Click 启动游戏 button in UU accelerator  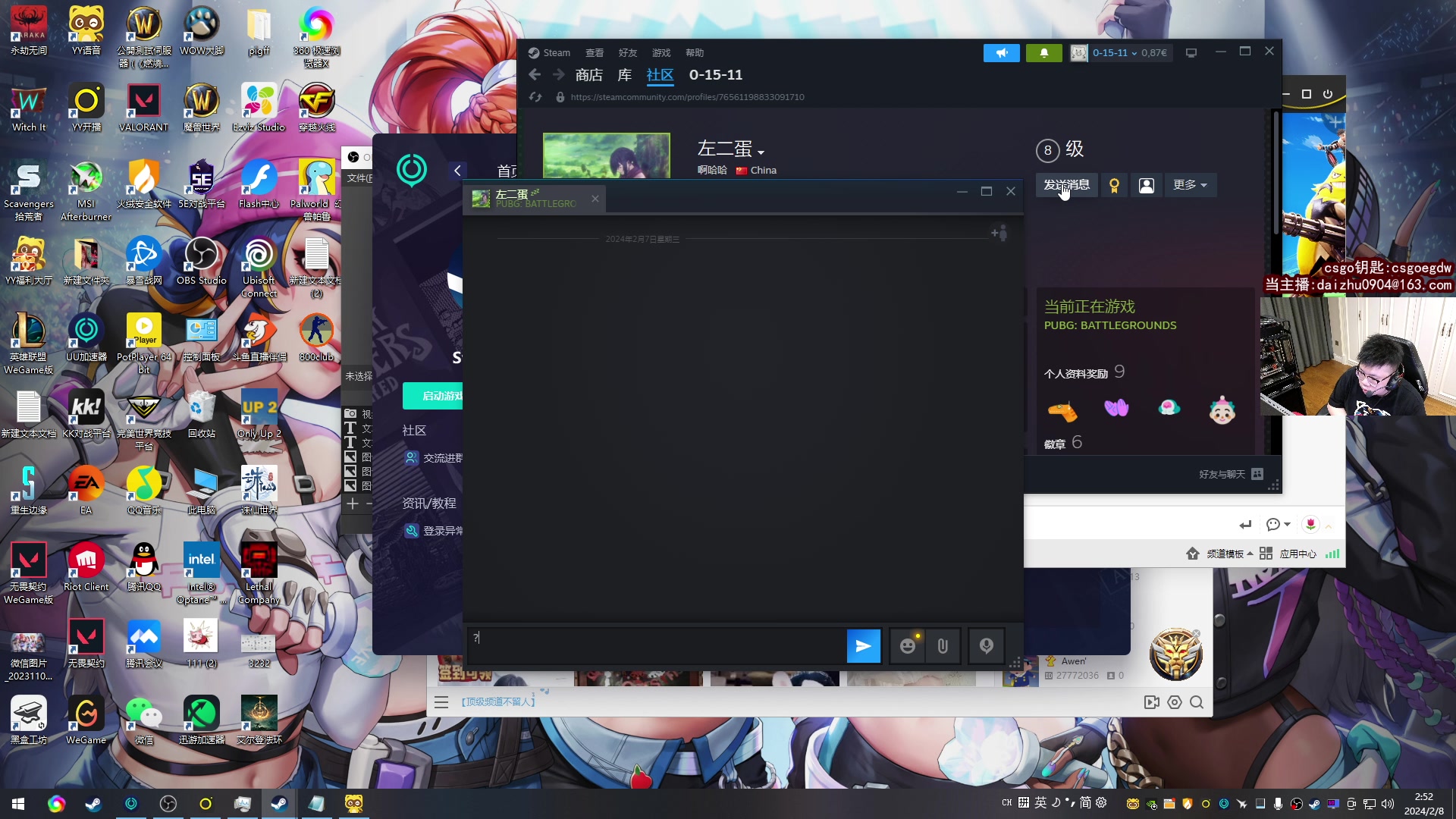click(433, 396)
